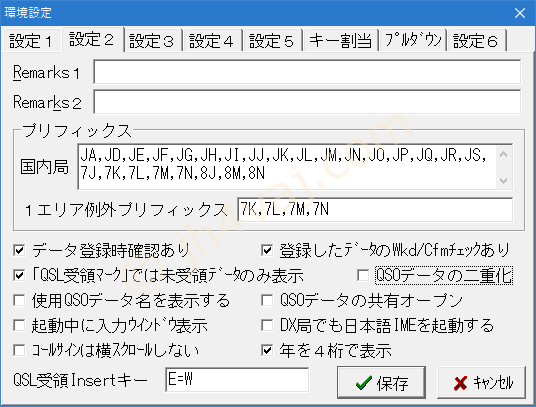Go to the 設定5 tab
Viewport: 536px width, 407px height.
[272, 41]
